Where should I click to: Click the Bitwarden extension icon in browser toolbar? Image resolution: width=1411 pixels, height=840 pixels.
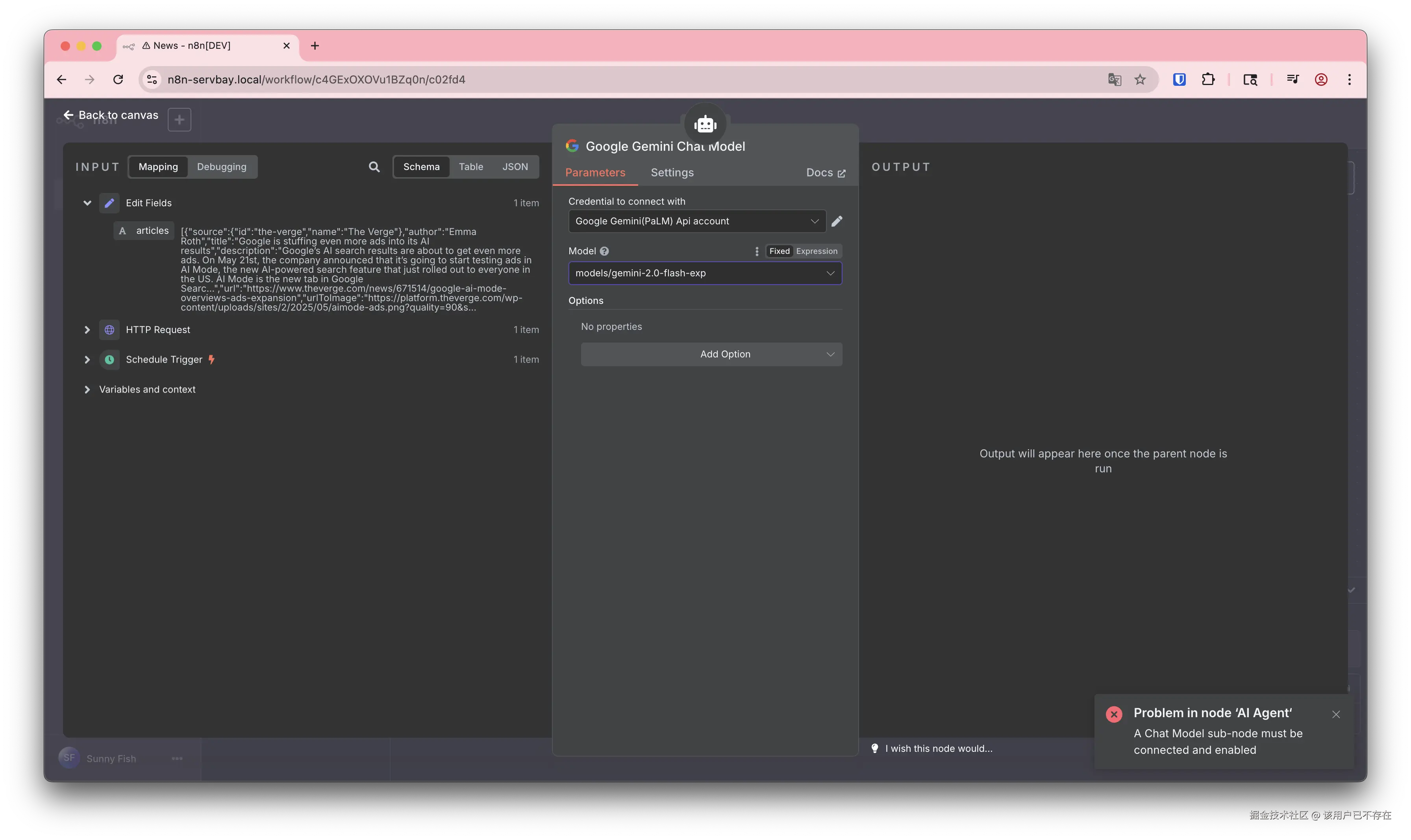click(1179, 79)
